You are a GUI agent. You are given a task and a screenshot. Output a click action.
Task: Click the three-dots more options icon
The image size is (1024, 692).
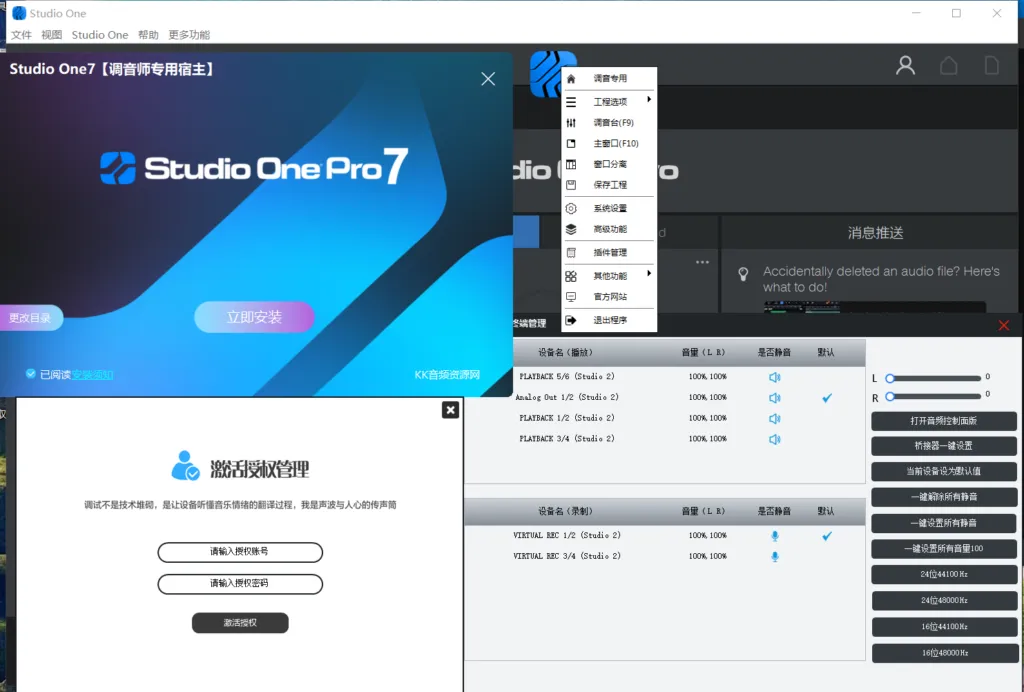[x=702, y=262]
